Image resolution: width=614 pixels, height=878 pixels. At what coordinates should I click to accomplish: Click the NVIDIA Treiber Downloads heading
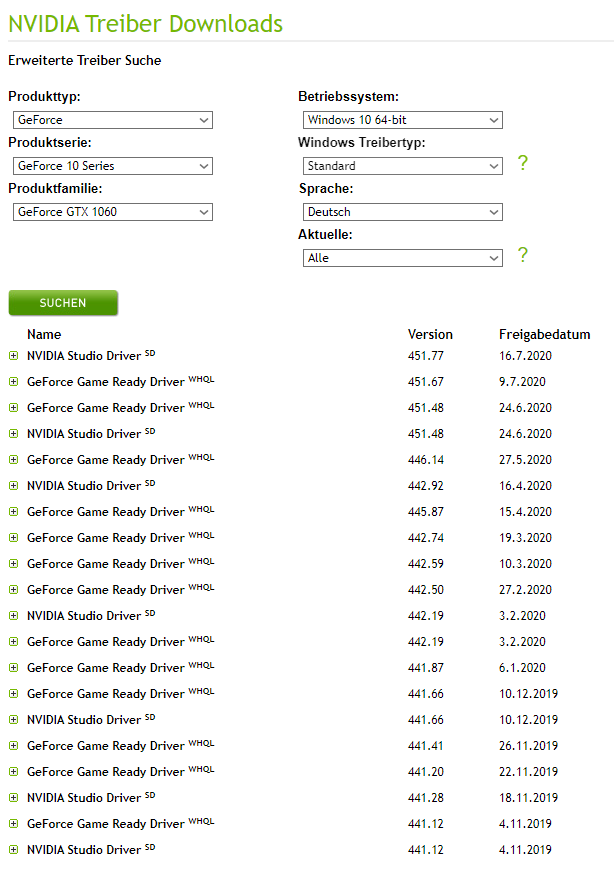[x=146, y=24]
